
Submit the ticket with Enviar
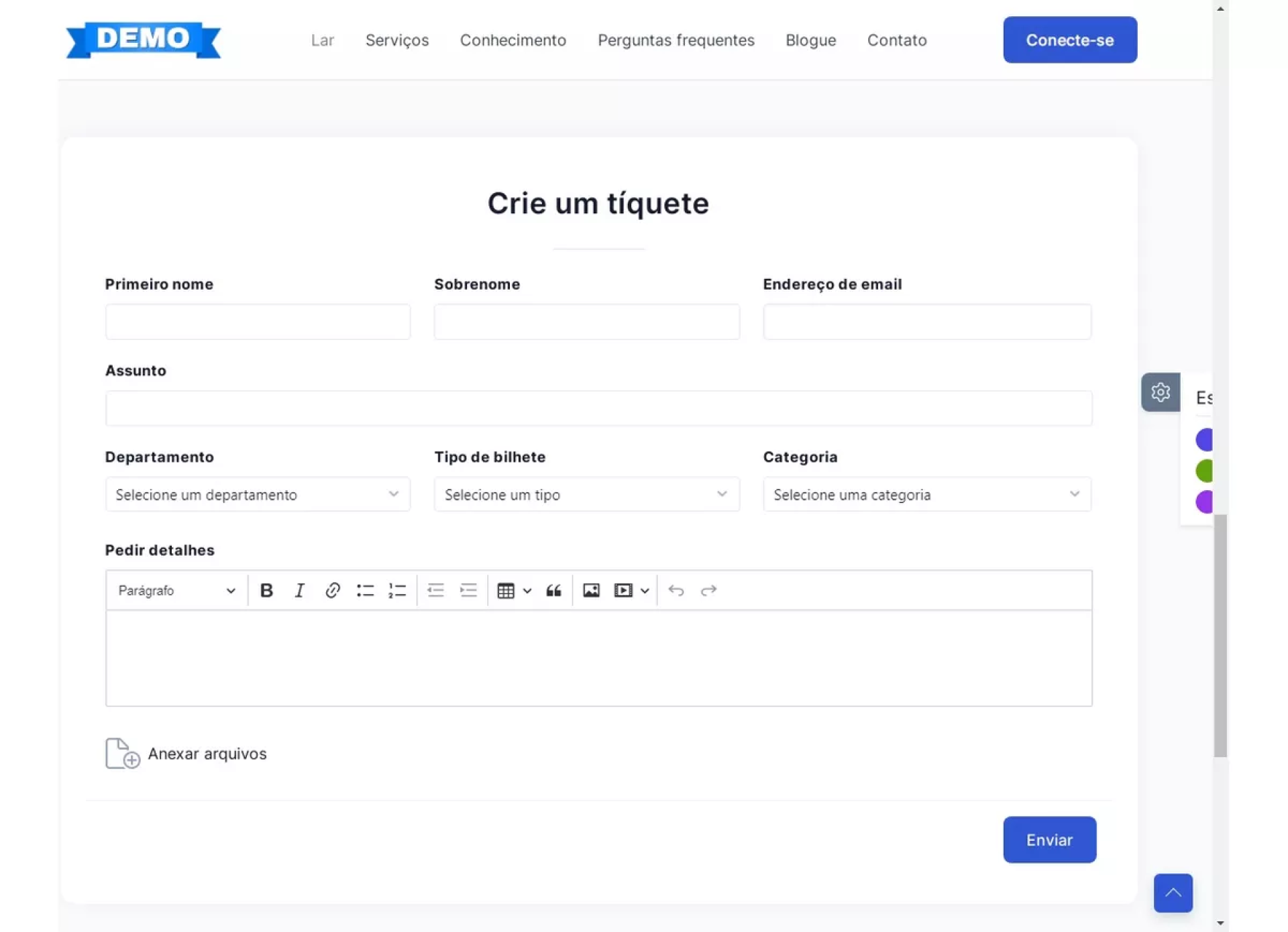tap(1049, 840)
